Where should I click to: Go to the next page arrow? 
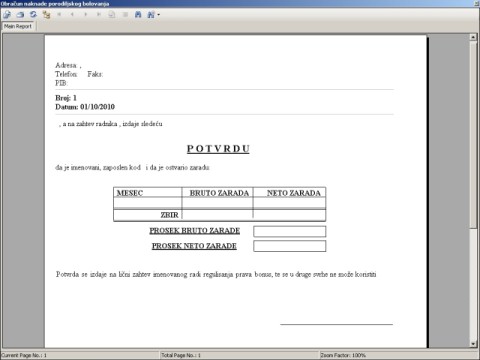click(86, 15)
